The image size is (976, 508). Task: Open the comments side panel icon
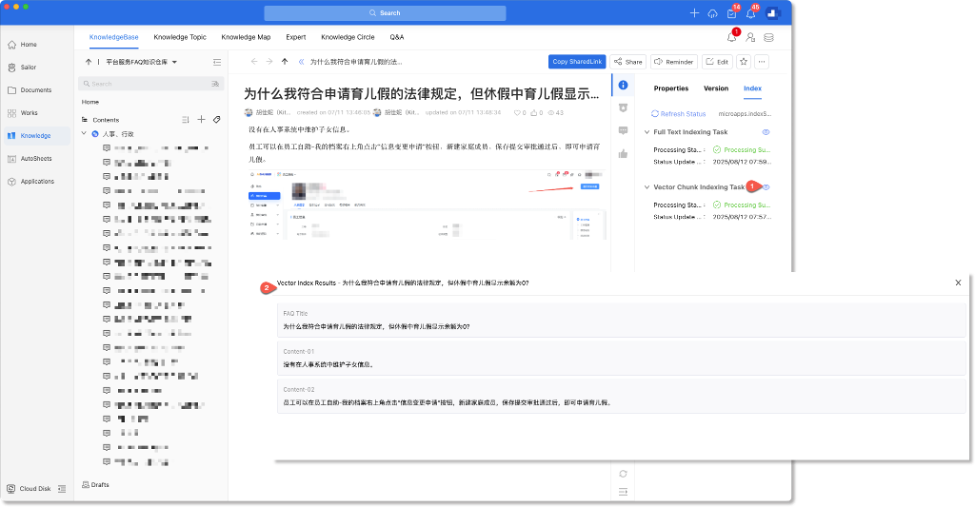point(623,130)
